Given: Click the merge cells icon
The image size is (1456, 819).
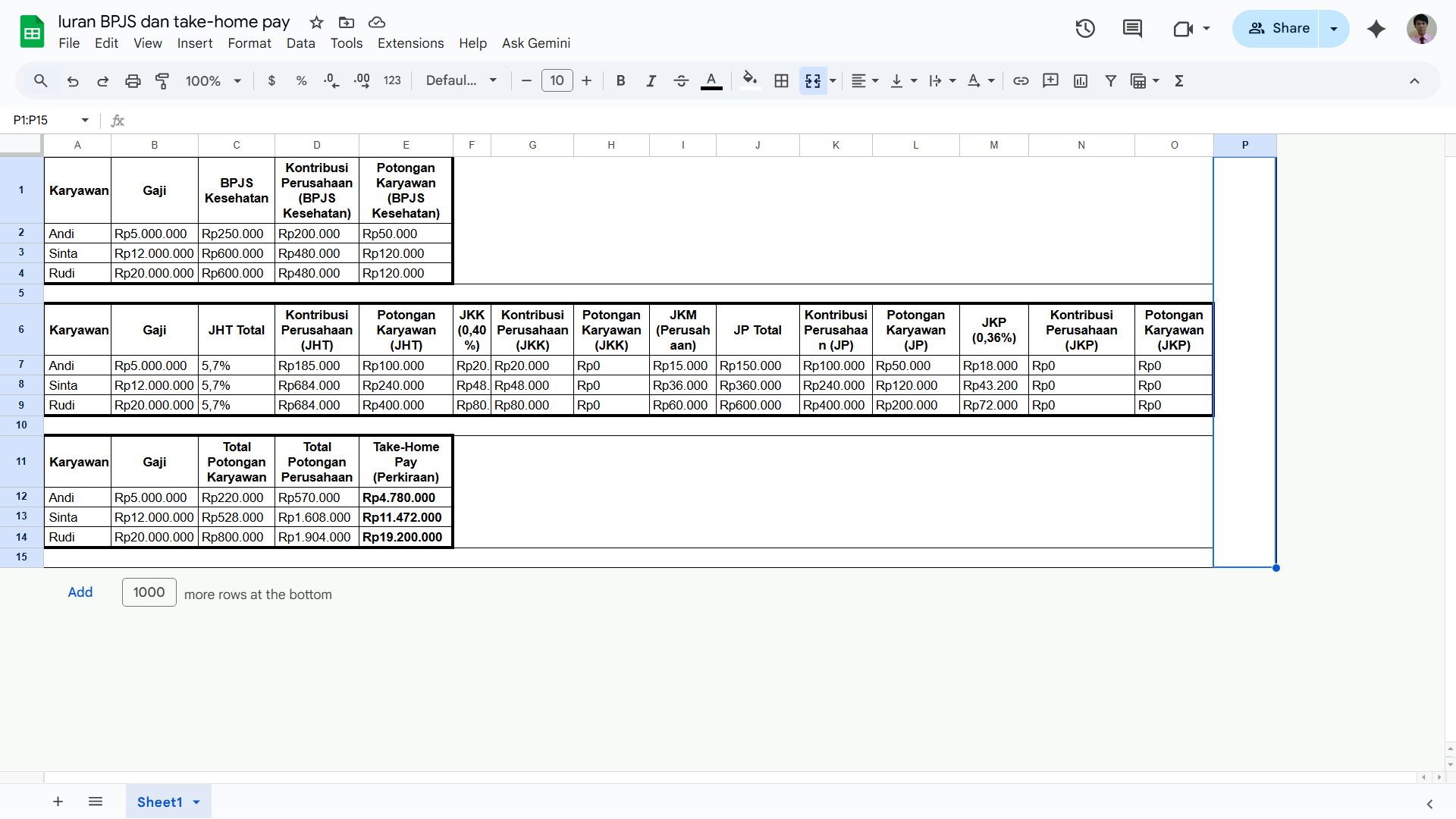Looking at the screenshot, I should click(x=813, y=81).
